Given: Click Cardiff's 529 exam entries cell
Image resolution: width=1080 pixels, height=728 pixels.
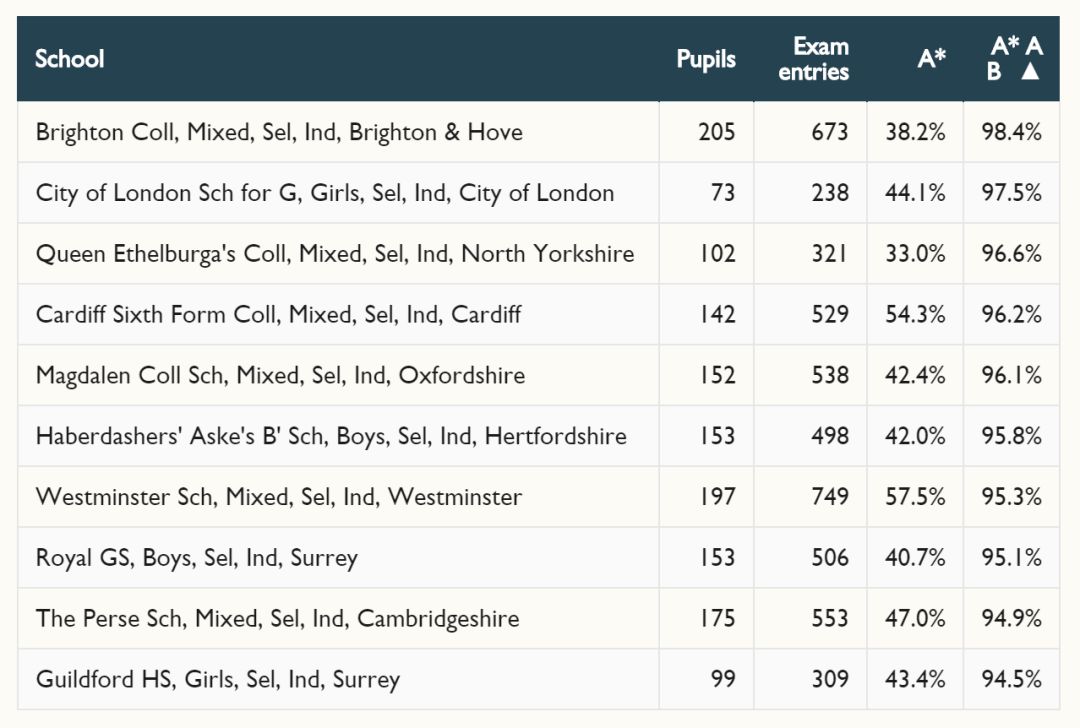Looking at the screenshot, I should [830, 314].
